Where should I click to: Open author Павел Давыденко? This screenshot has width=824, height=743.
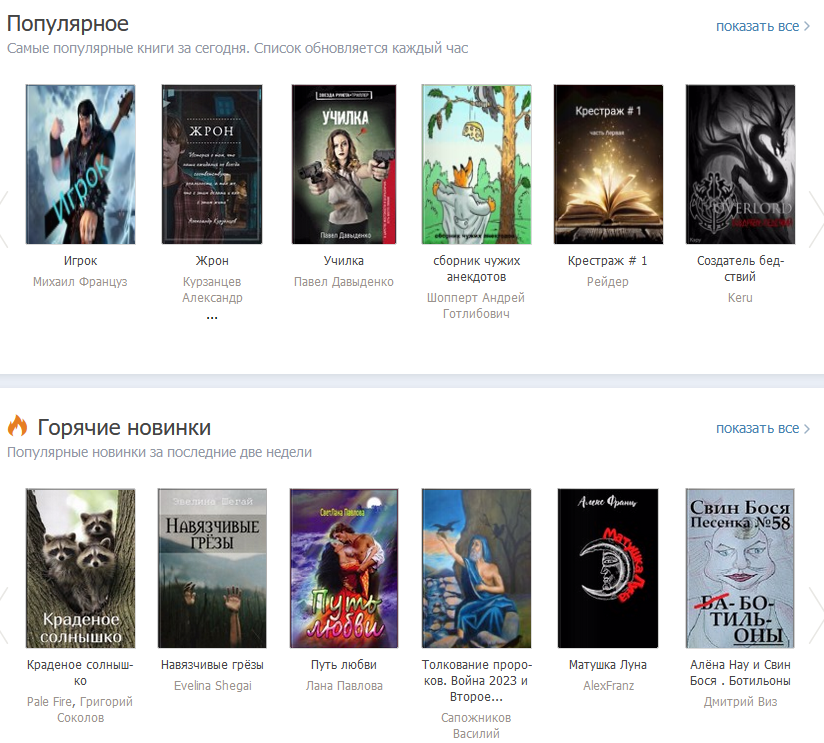point(344,282)
